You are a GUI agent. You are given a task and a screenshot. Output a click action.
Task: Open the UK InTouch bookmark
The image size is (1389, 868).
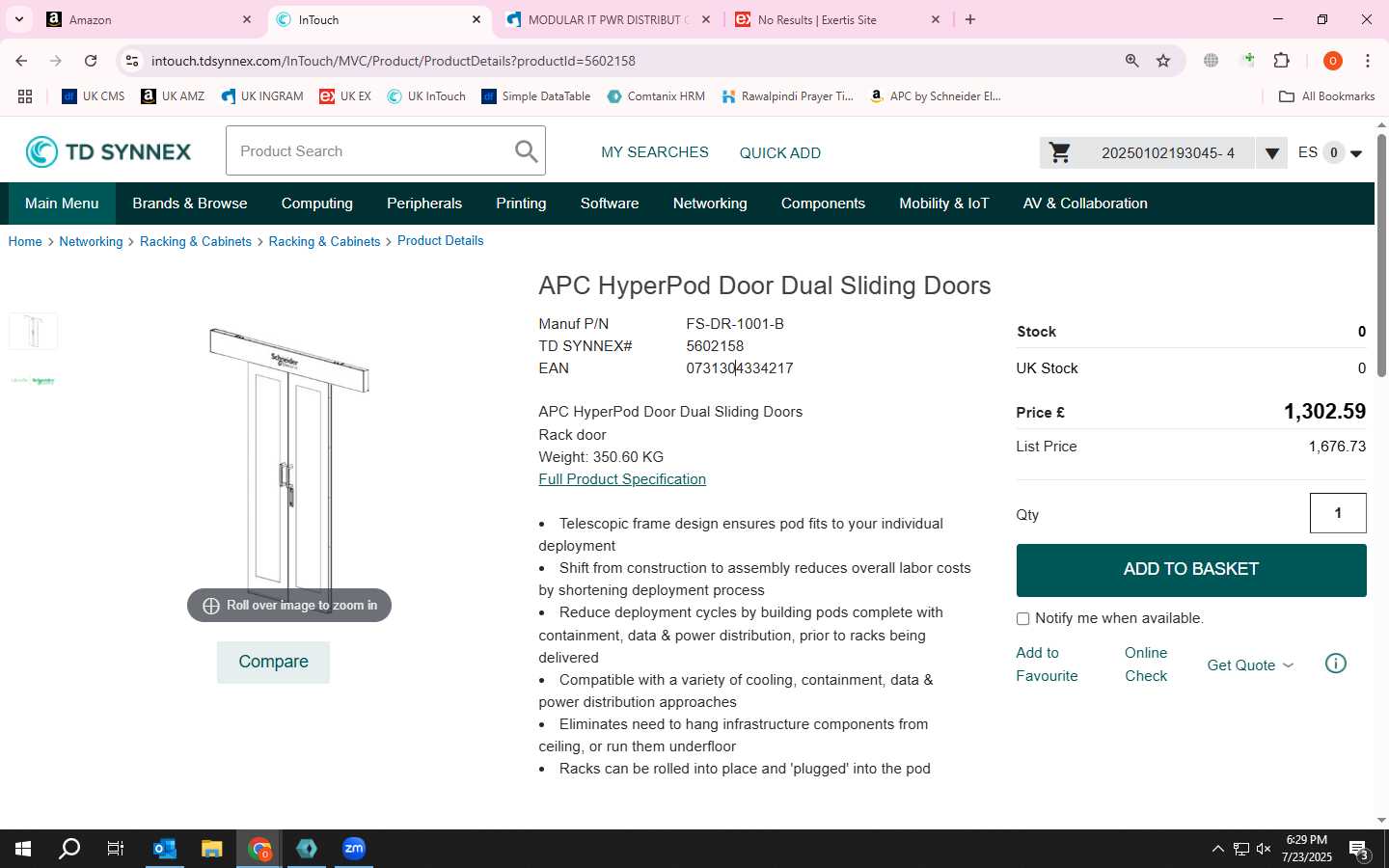pos(426,96)
